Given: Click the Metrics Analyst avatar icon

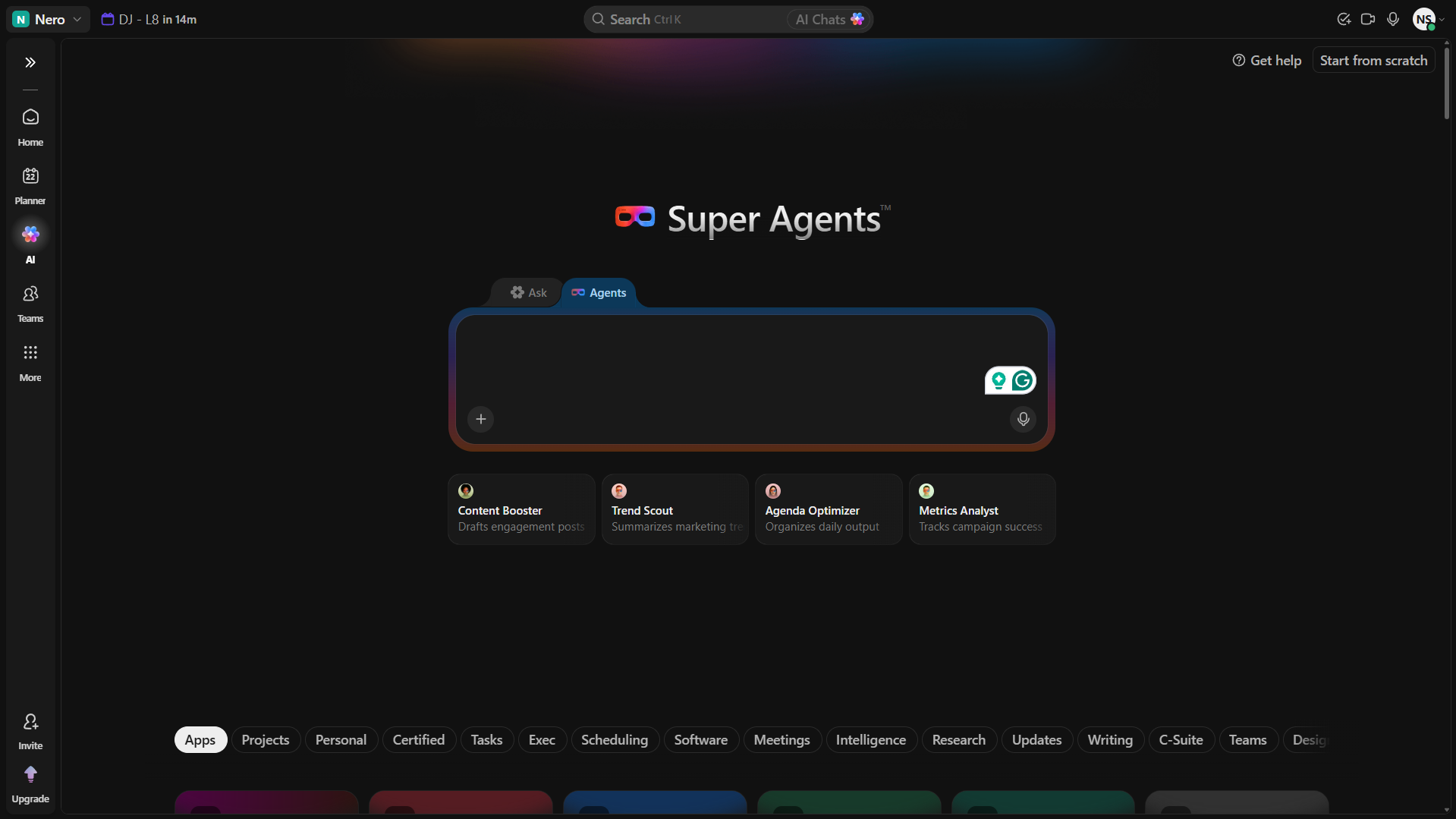Looking at the screenshot, I should click(x=926, y=491).
